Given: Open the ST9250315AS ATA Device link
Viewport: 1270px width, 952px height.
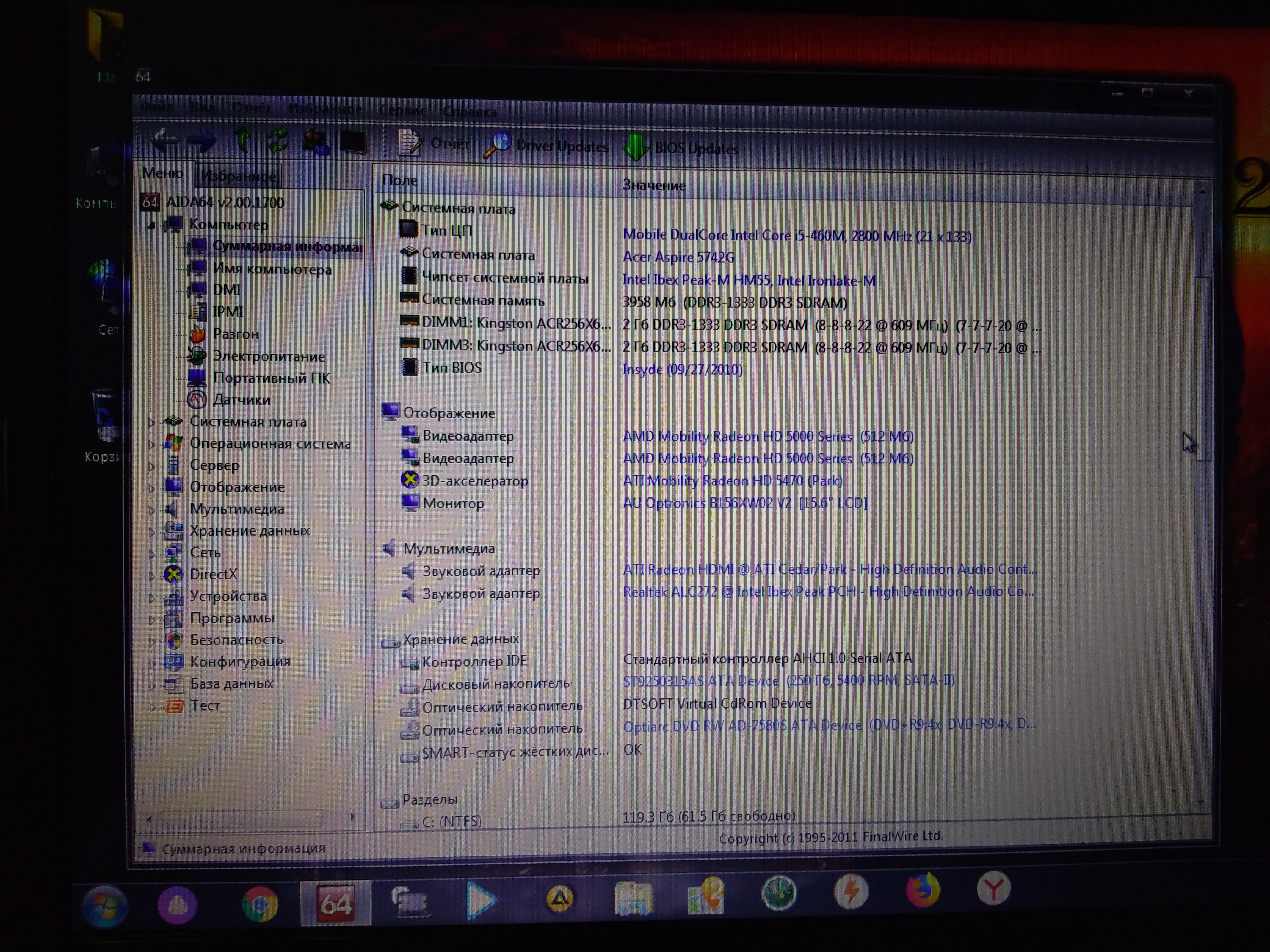Looking at the screenshot, I should (x=788, y=680).
